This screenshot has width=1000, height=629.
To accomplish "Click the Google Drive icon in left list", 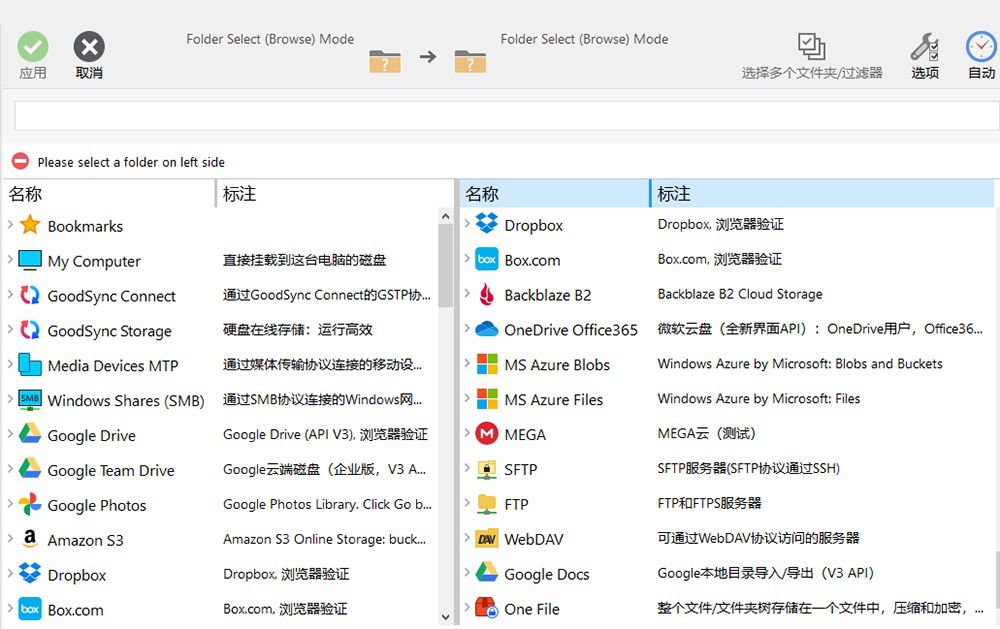I will 30,434.
